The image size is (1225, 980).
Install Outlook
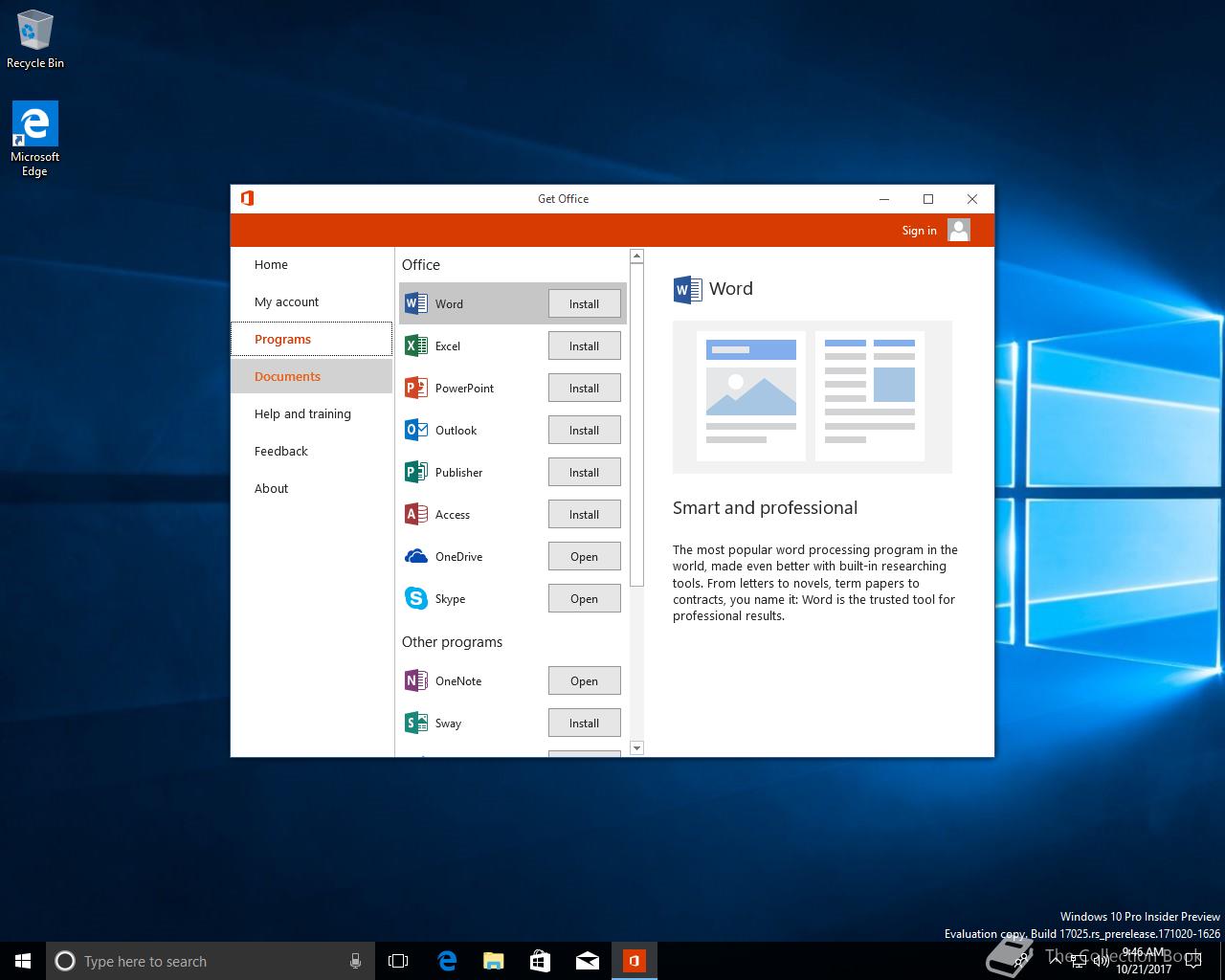click(584, 430)
